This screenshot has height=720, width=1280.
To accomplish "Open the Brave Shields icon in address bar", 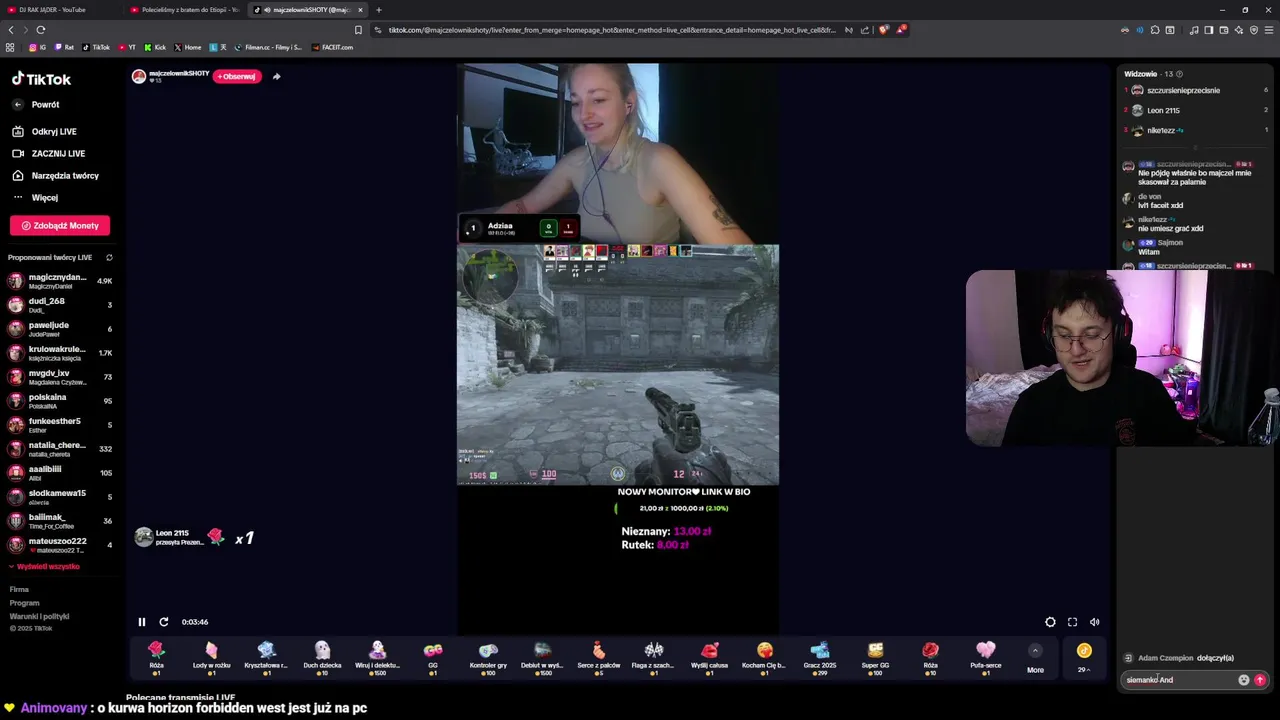I will coord(882,30).
